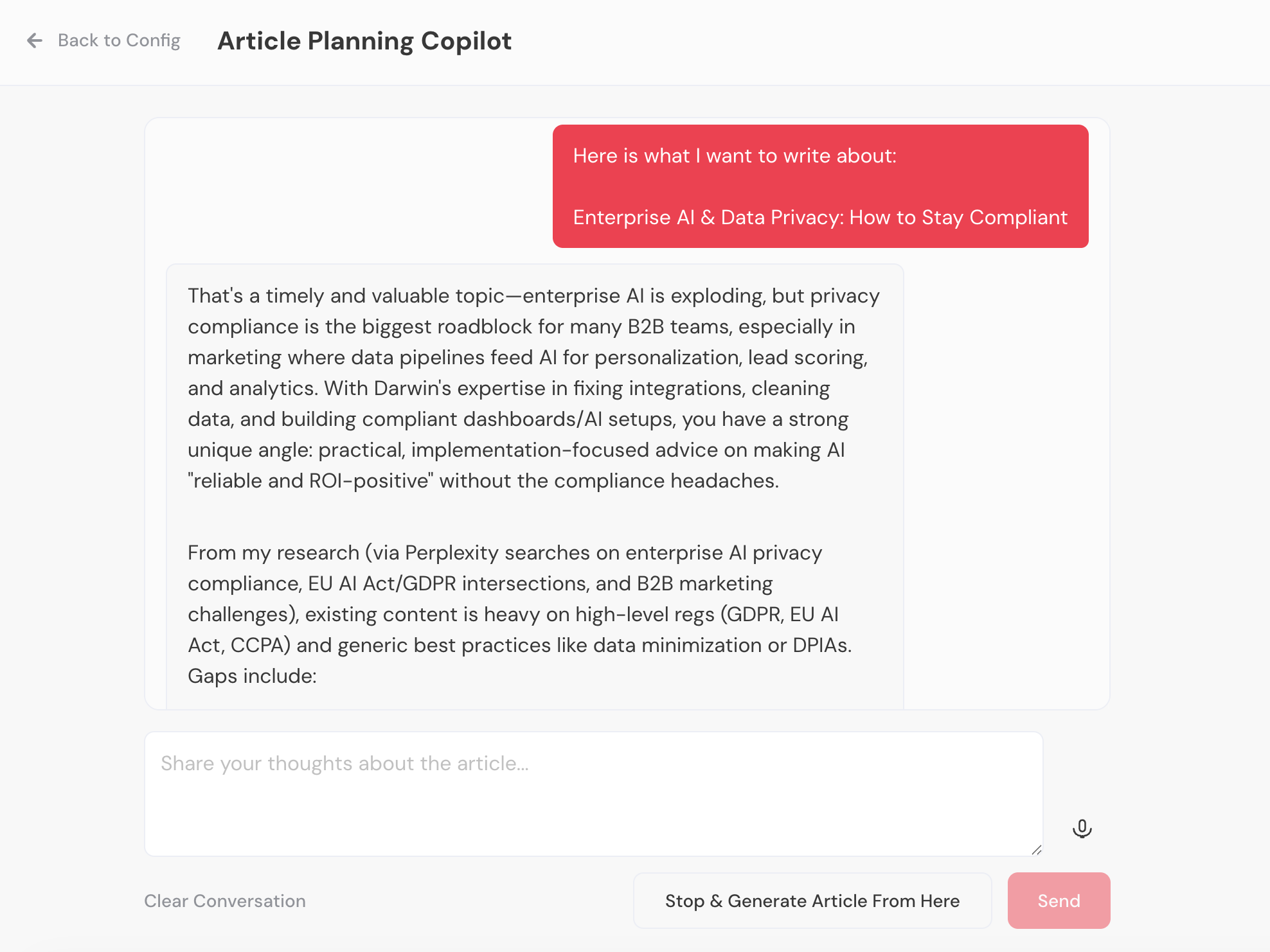Select the red user message bubble
The image size is (1270, 952).
(819, 186)
